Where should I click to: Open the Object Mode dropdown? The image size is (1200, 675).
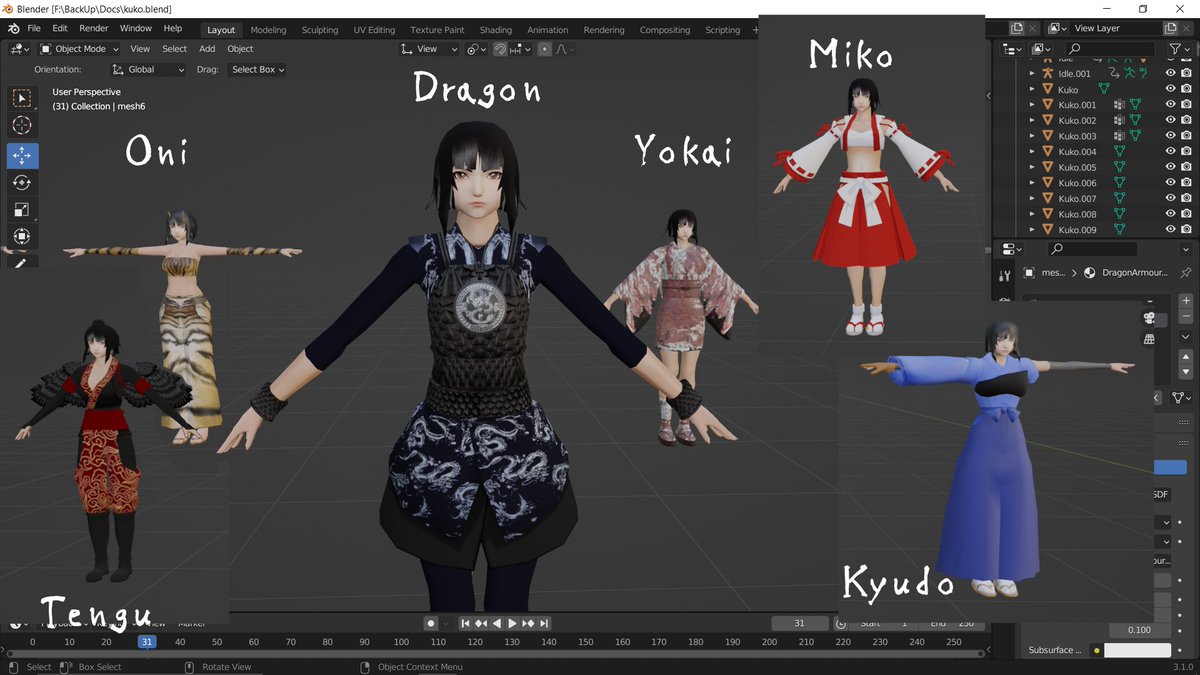tap(79, 49)
